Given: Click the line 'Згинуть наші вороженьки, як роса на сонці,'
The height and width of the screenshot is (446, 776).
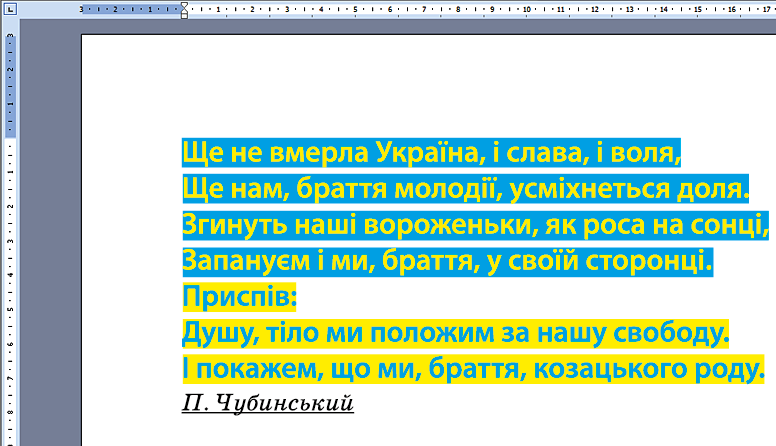Looking at the screenshot, I should 476,225.
